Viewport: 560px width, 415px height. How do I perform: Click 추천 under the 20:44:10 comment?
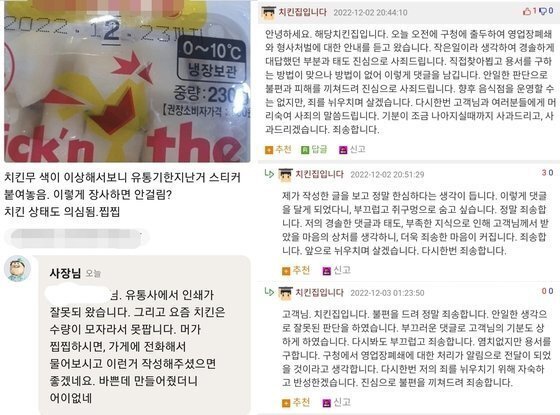click(279, 149)
